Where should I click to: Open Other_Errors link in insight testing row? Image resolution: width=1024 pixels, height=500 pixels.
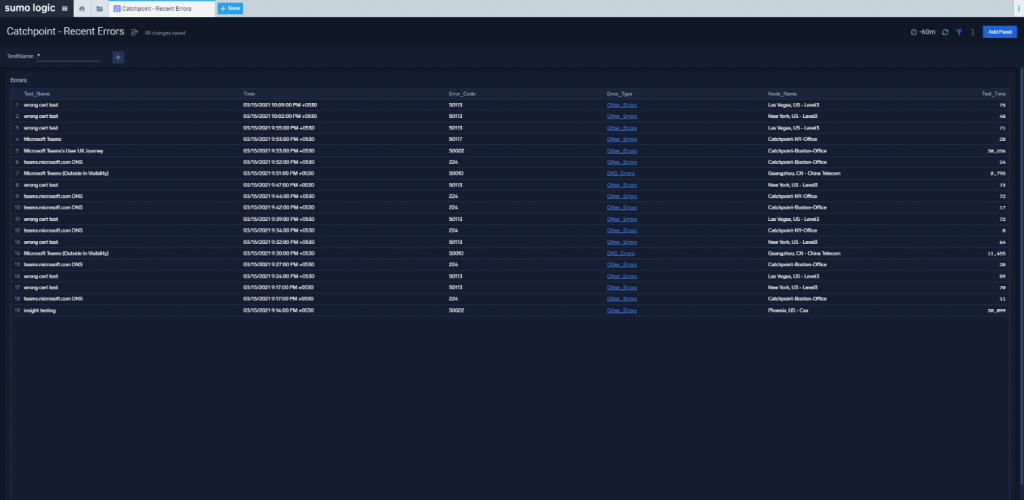(x=622, y=311)
